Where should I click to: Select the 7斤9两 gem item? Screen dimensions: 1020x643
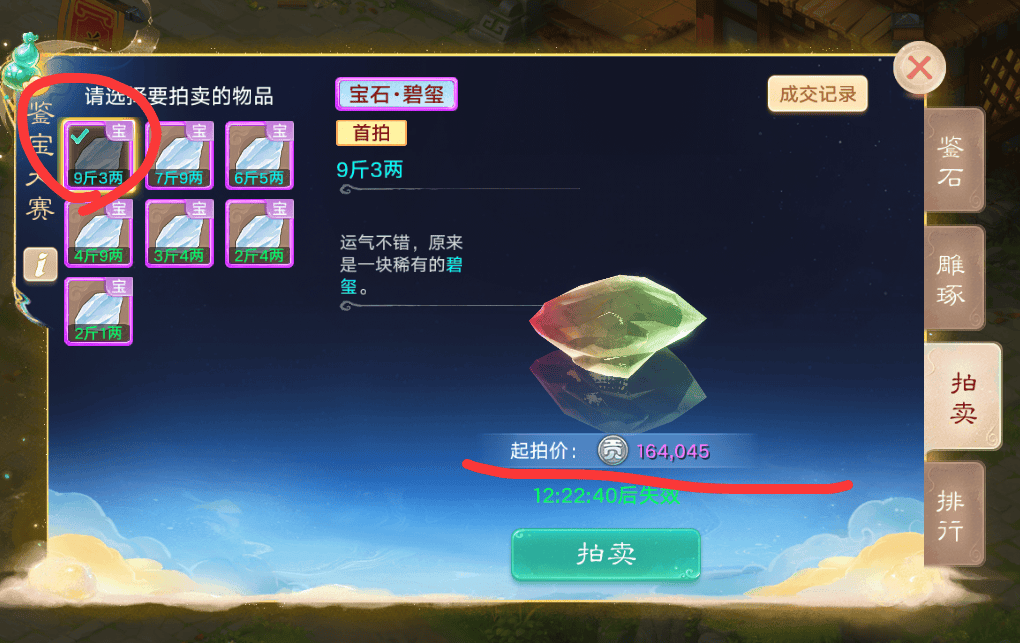click(179, 156)
